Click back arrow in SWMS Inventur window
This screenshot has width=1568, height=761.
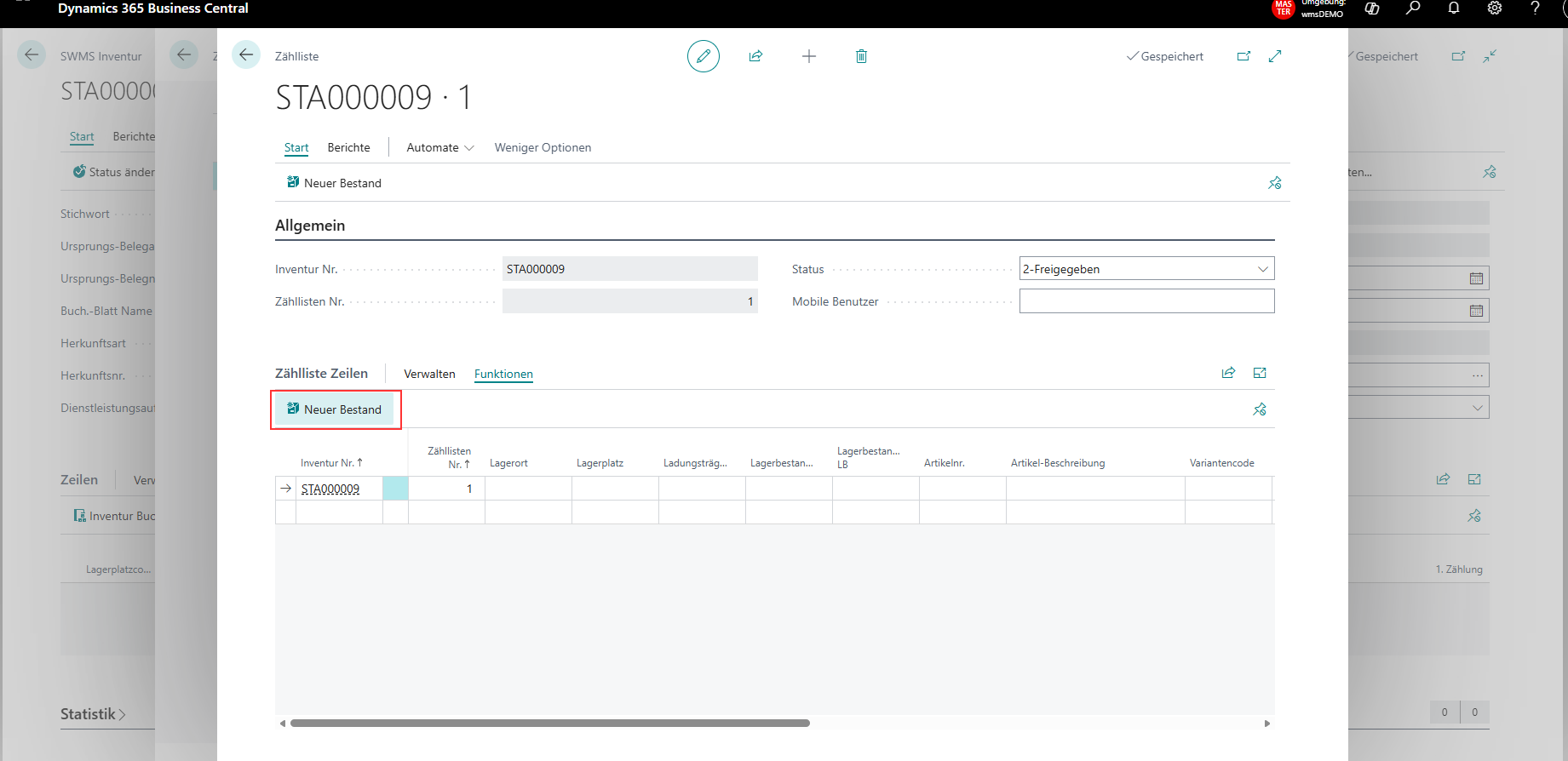(32, 55)
